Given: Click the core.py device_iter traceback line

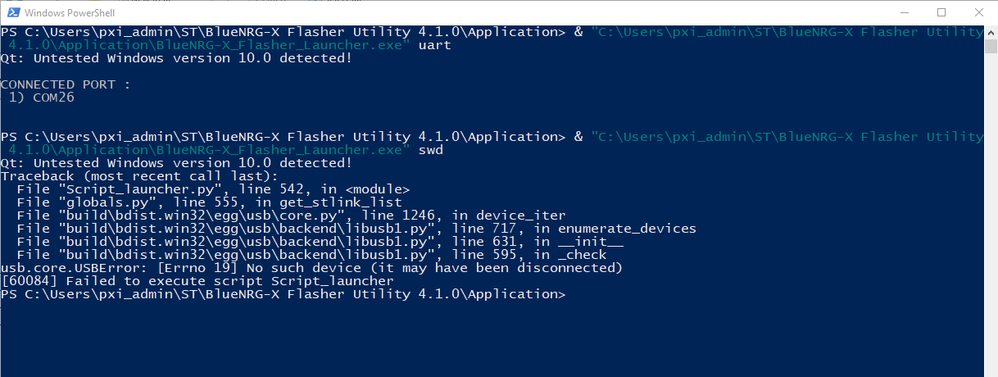Looking at the screenshot, I should [x=292, y=215].
